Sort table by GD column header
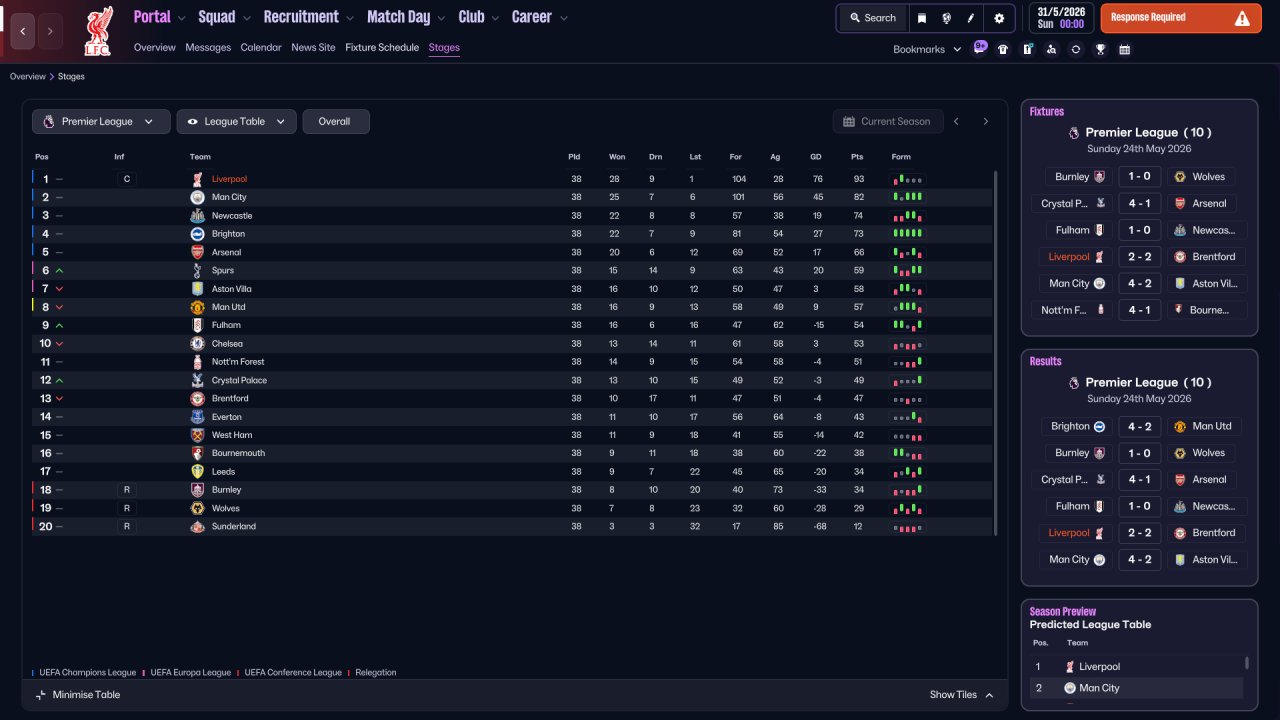 pos(816,157)
